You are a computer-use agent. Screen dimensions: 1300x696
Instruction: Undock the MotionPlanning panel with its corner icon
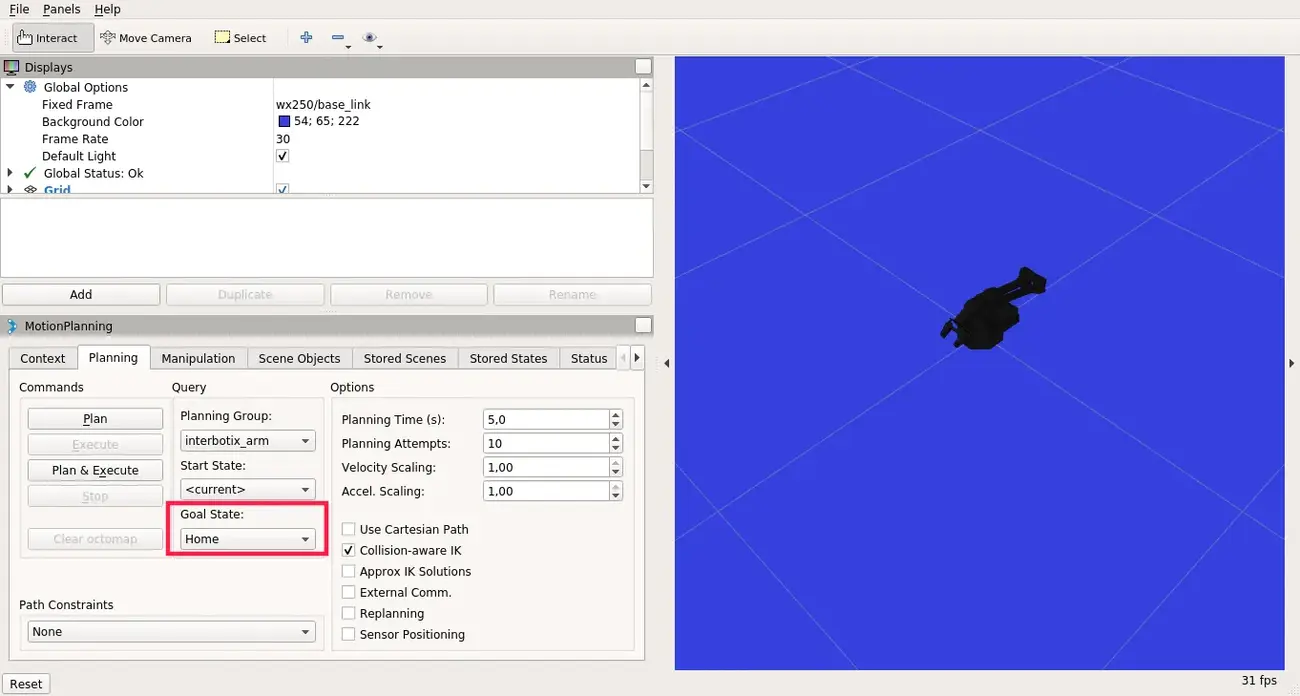pyautogui.click(x=643, y=325)
